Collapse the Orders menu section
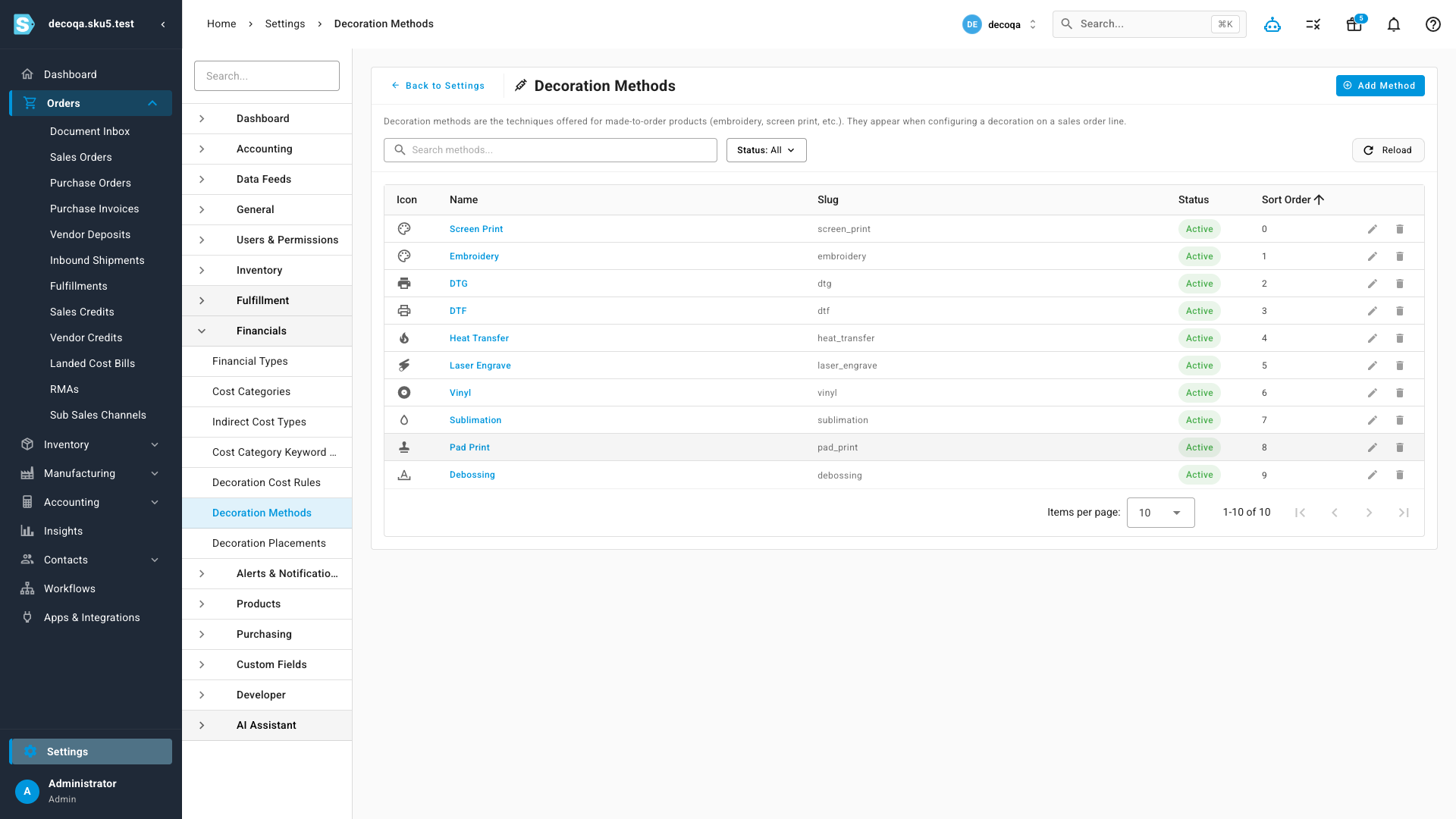The image size is (1456, 819). [x=152, y=103]
